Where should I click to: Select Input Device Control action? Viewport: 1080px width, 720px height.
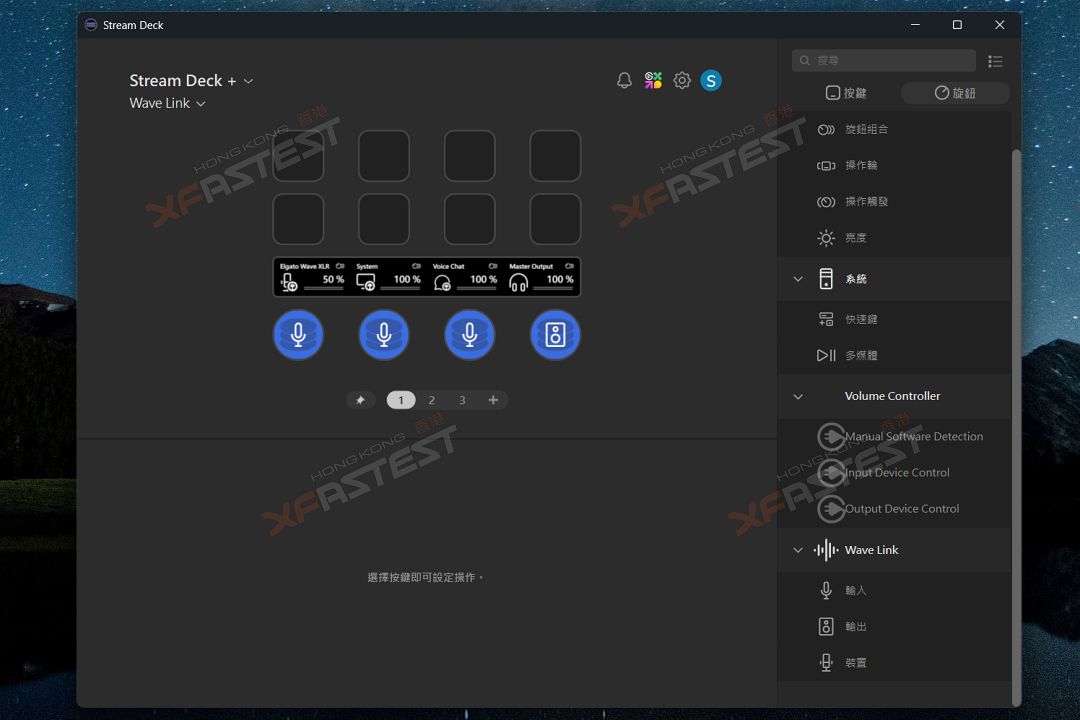894,473
